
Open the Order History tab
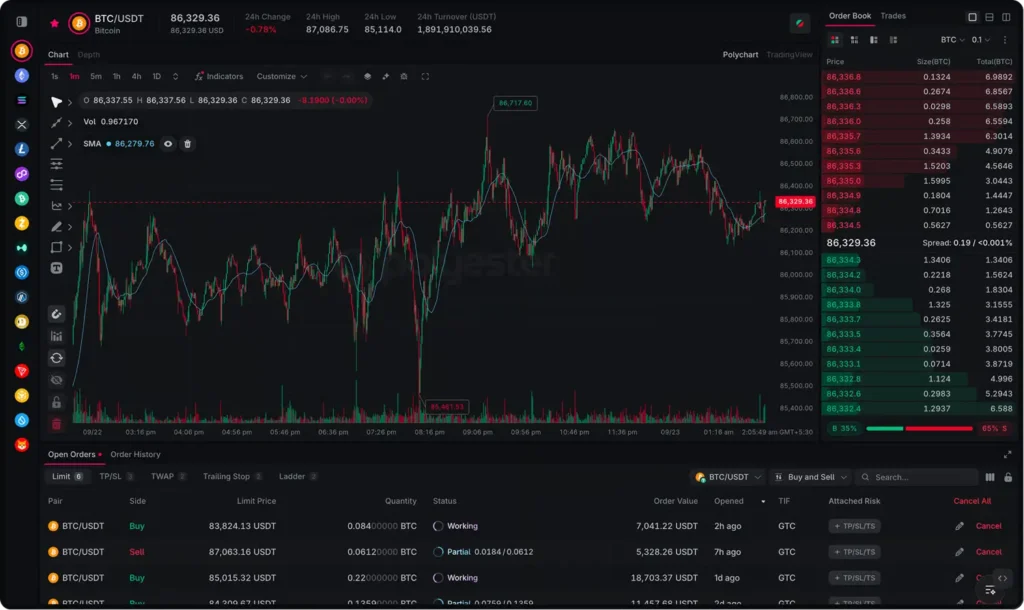[x=135, y=455]
